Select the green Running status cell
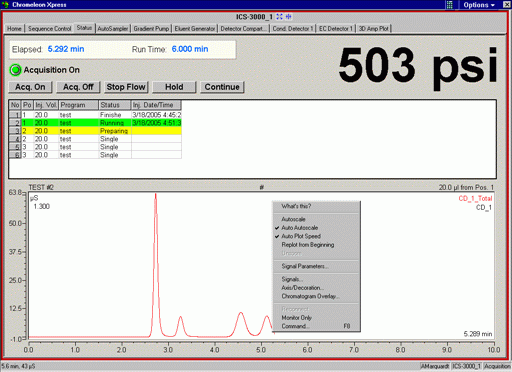Viewport: 512px width, 372px height. (115, 123)
